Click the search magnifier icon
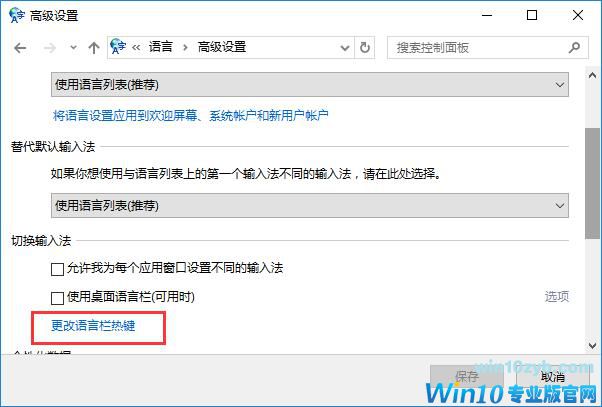This screenshot has height=407, width=602. coord(574,48)
